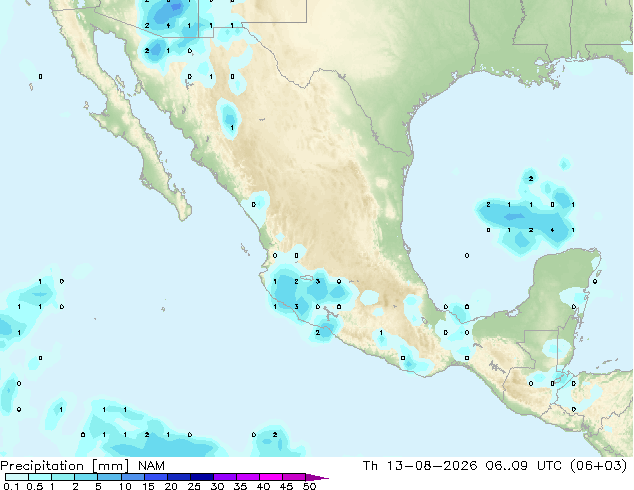Select the lightest 0.1–0.5 mm legend swatch
The image size is (634, 490).
click(17, 477)
